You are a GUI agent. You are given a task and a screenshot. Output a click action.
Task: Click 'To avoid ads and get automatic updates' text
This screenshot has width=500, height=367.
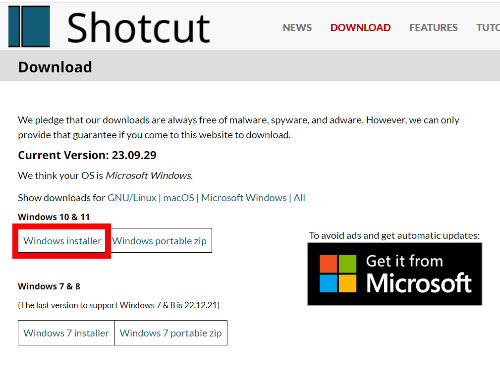point(394,236)
